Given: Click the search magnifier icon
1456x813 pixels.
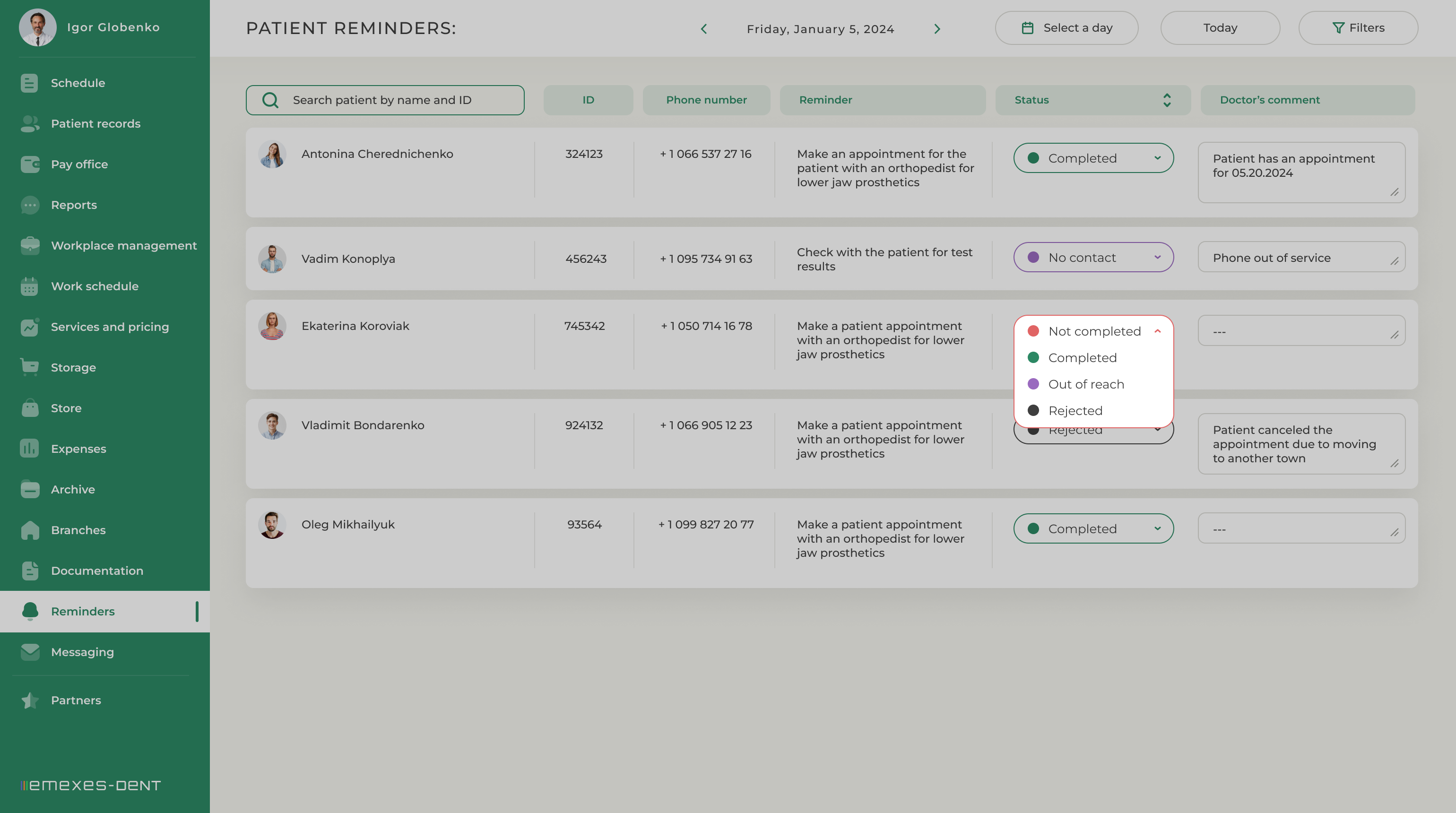Looking at the screenshot, I should point(270,100).
